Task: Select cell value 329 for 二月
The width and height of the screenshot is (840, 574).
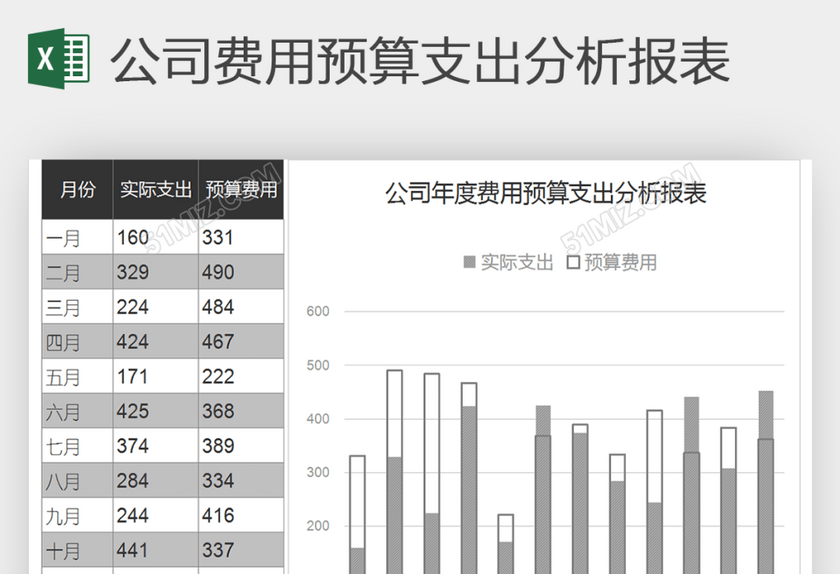Action: [x=133, y=272]
